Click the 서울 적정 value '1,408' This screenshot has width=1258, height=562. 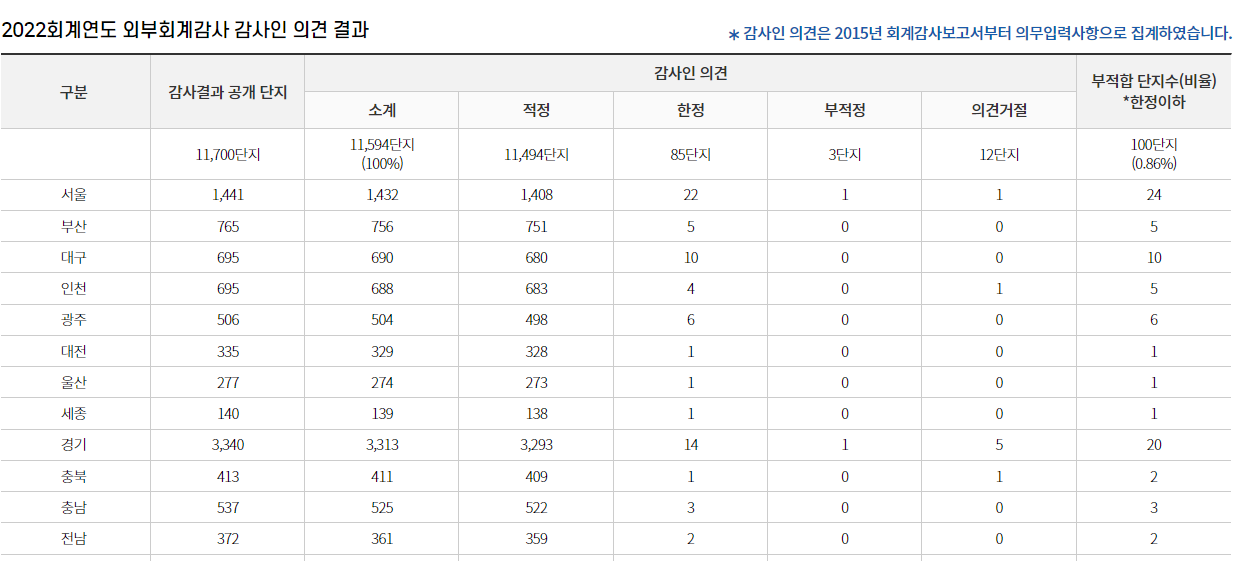[x=536, y=195]
